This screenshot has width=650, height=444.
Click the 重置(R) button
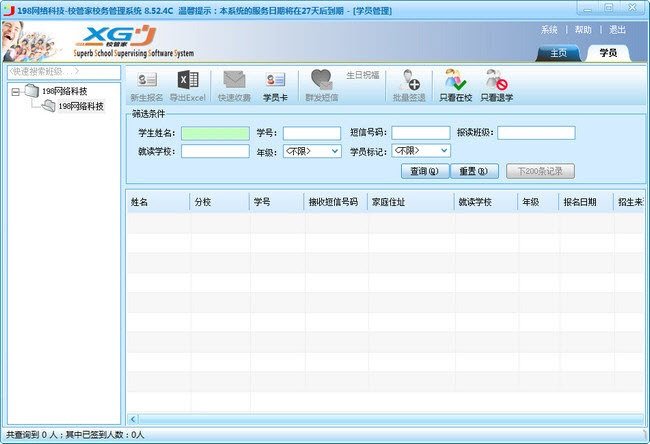474,171
